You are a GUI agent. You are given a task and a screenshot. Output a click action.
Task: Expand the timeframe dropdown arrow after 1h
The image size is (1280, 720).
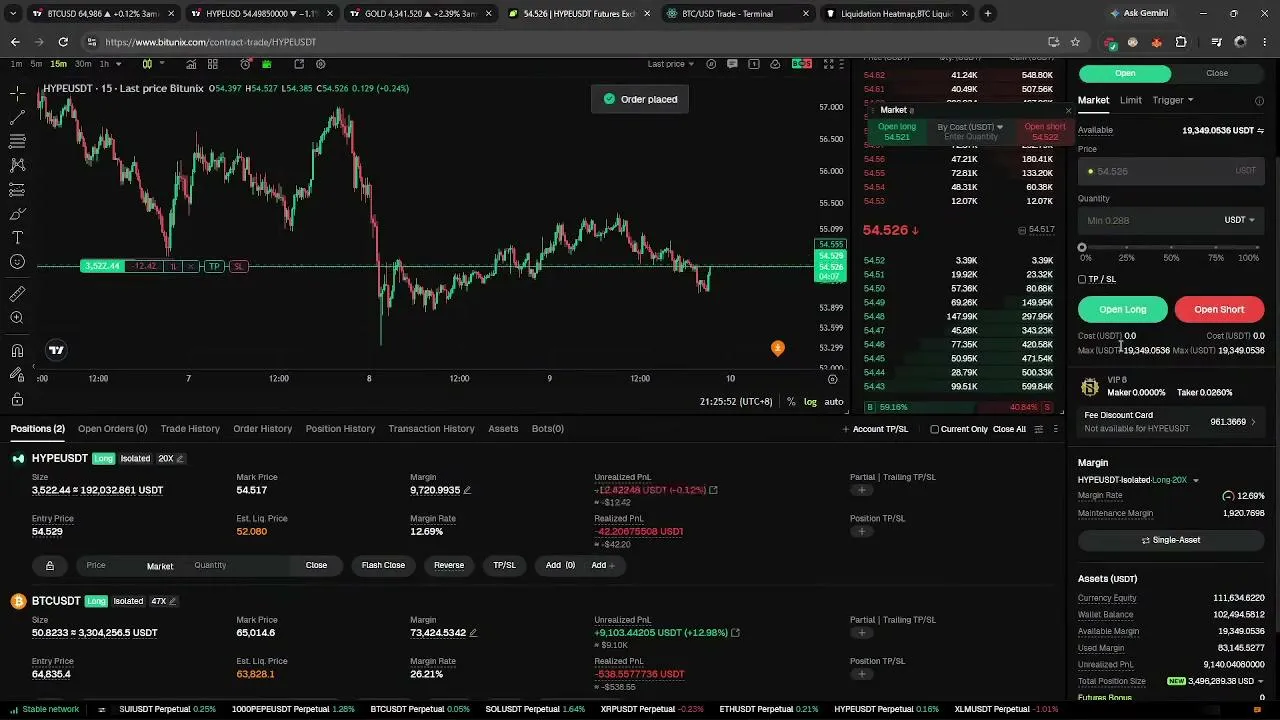coord(119,64)
